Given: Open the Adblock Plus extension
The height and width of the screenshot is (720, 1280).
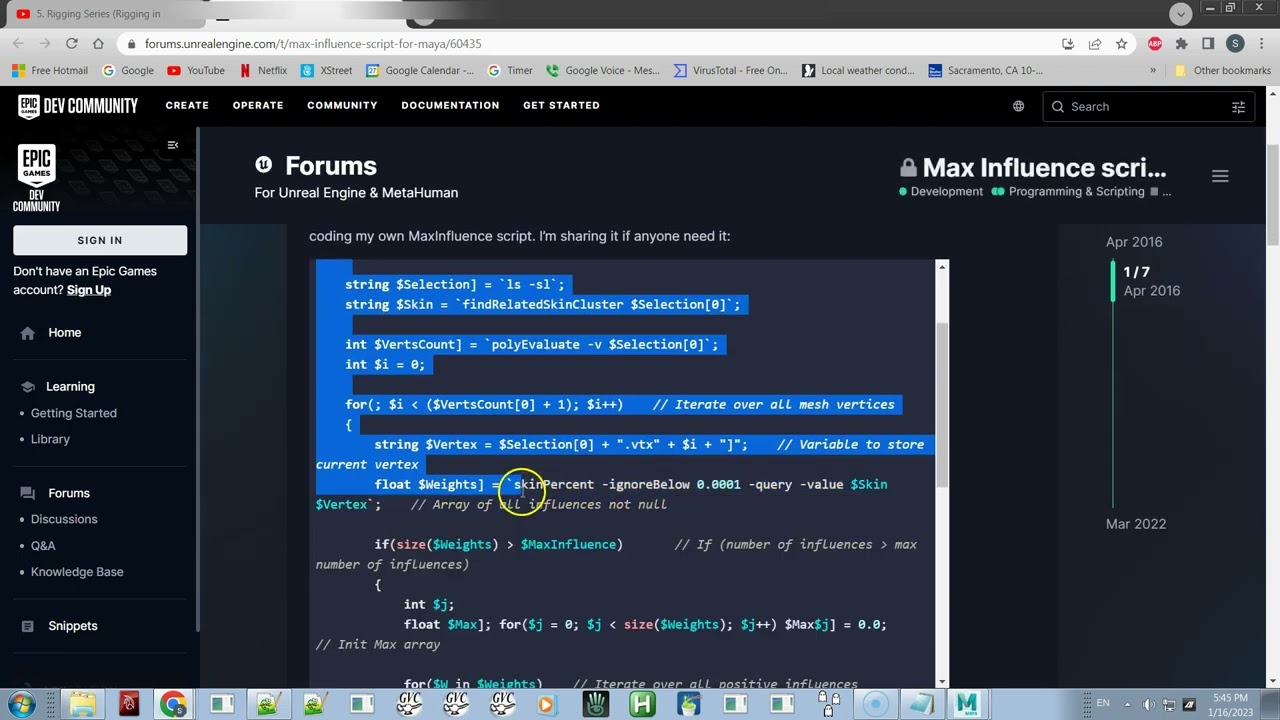Looking at the screenshot, I should pyautogui.click(x=1155, y=44).
